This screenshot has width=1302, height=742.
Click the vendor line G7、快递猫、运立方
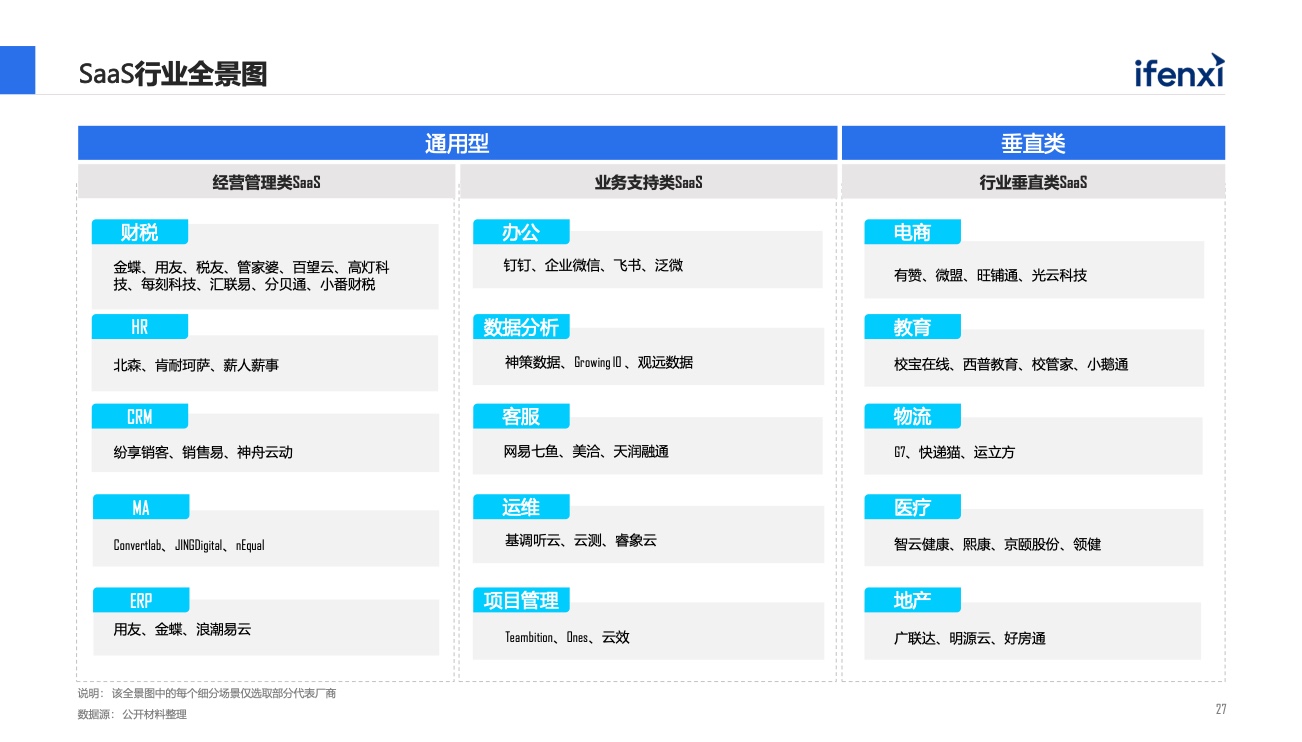[954, 452]
